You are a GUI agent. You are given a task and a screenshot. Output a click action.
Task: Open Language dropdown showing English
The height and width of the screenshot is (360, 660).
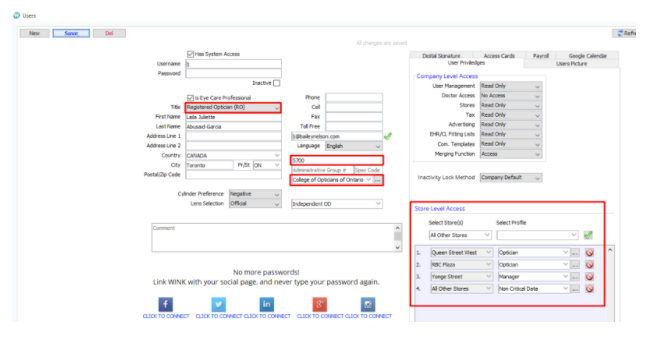tap(354, 146)
